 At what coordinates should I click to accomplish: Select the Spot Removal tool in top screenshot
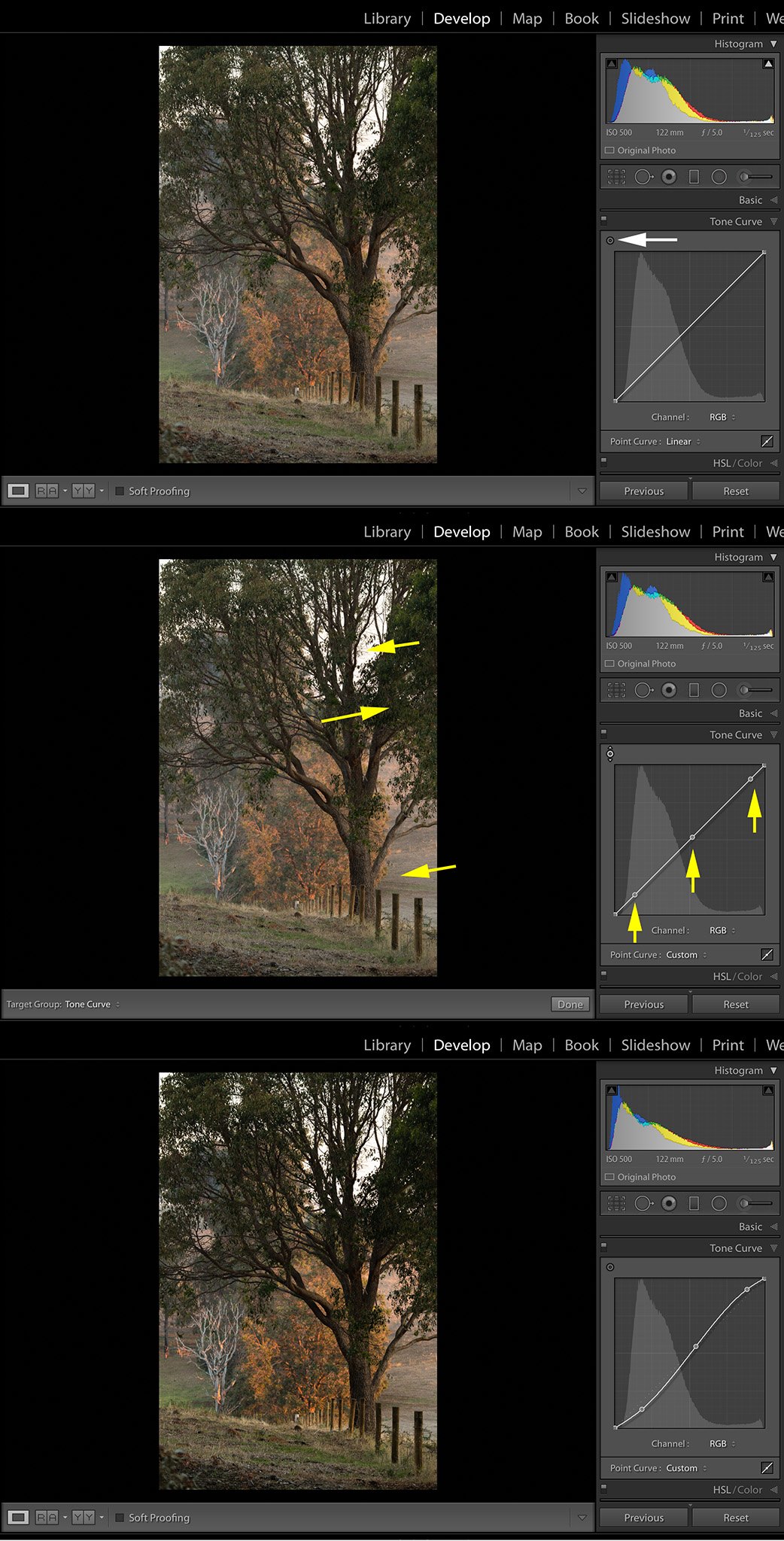(x=643, y=177)
